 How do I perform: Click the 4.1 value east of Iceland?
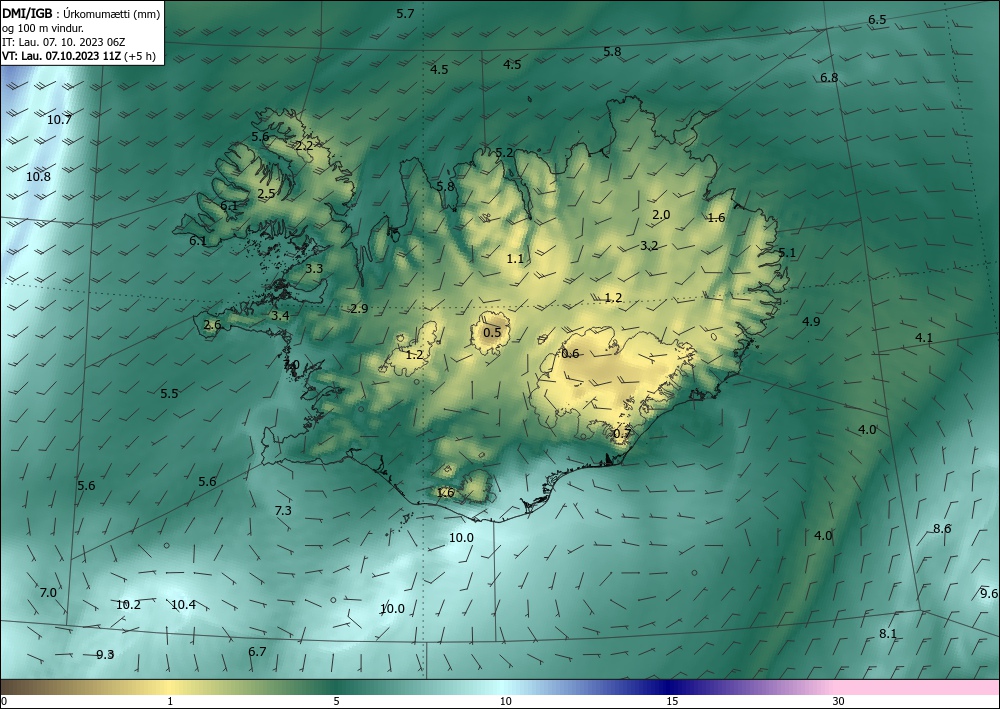[924, 338]
